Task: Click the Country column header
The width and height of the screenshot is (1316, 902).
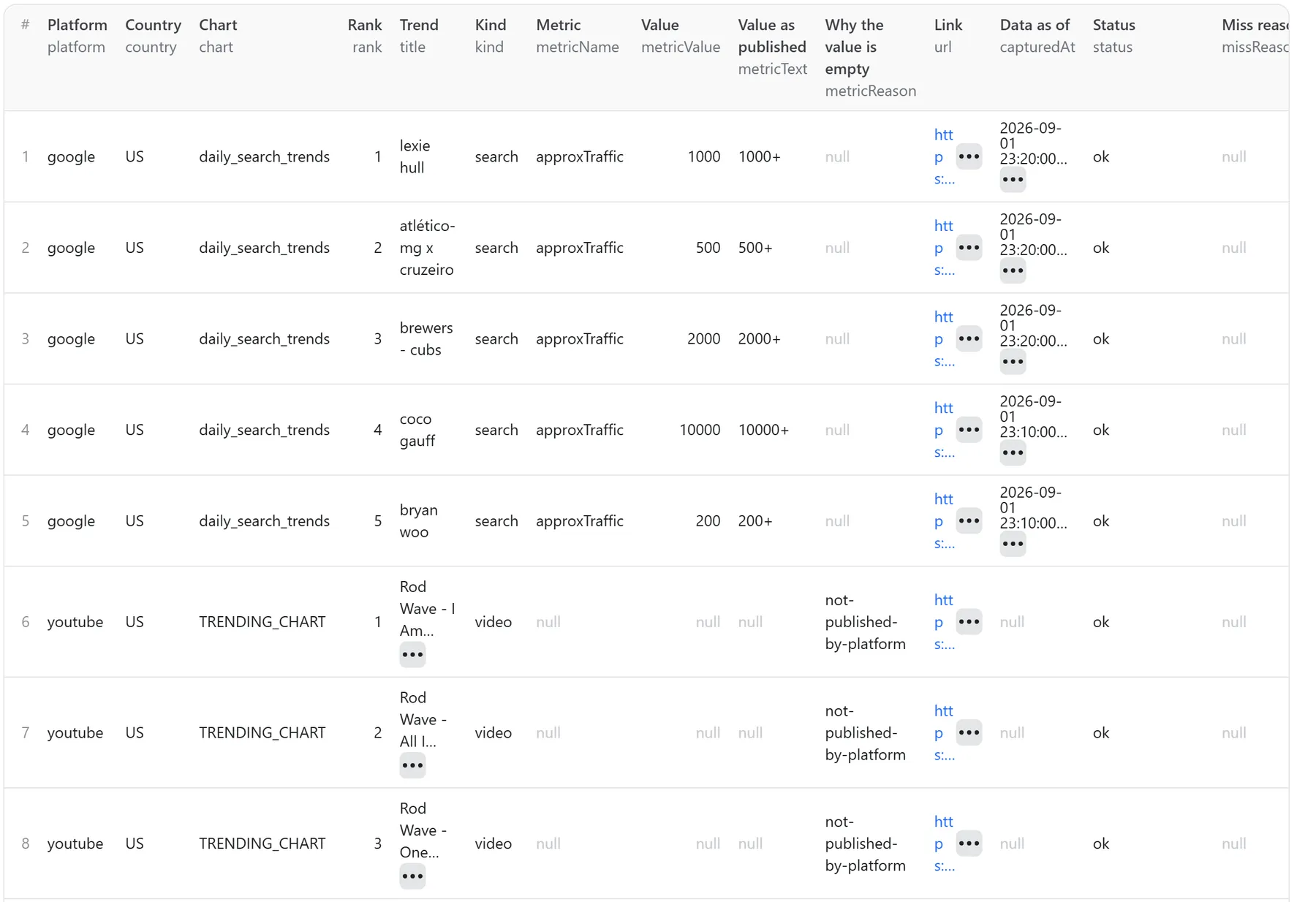Action: (153, 36)
